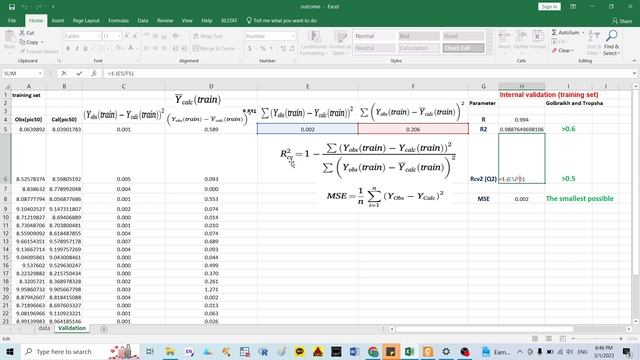Click the Share button

pos(622,21)
